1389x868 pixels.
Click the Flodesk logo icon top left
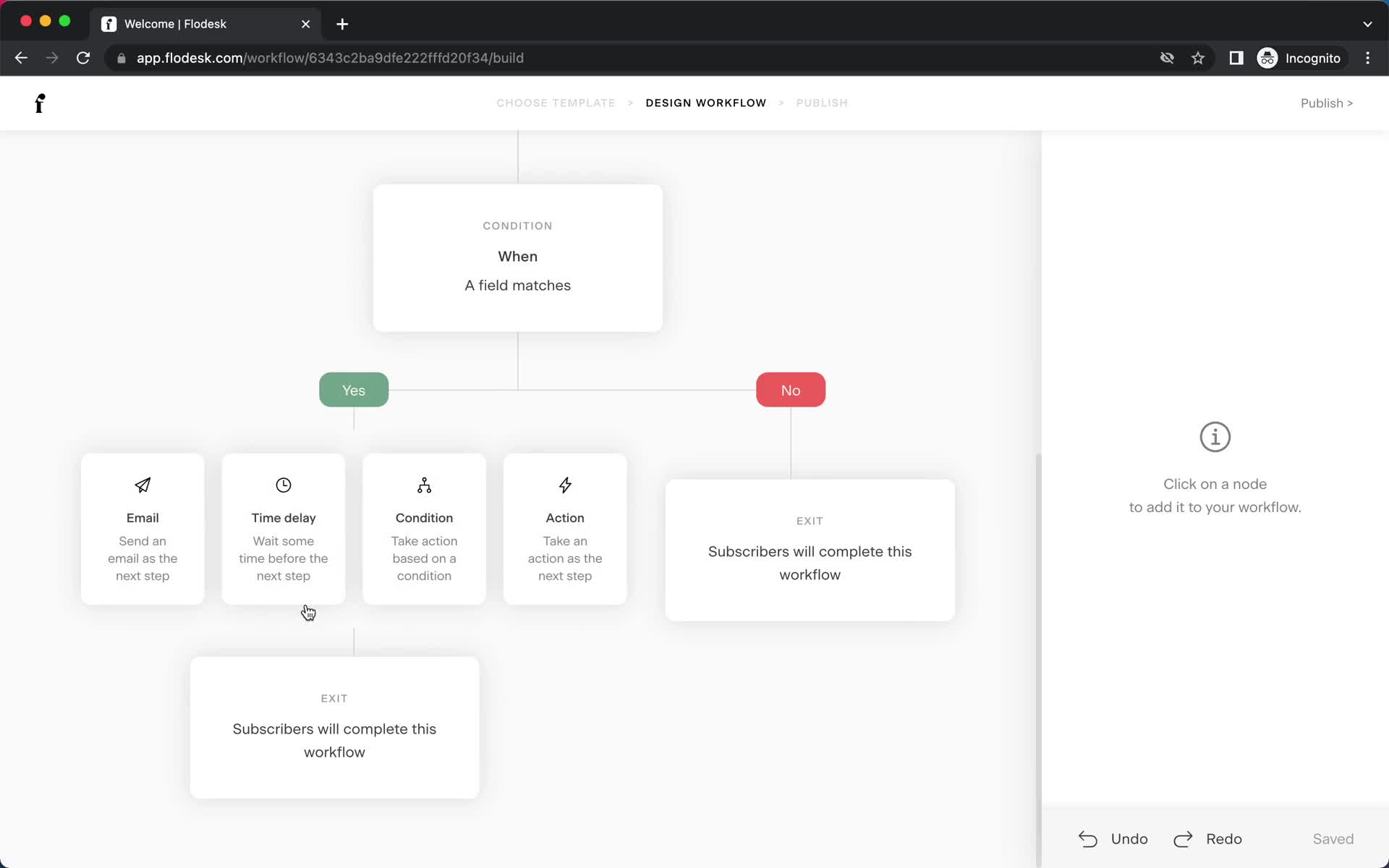click(x=40, y=103)
